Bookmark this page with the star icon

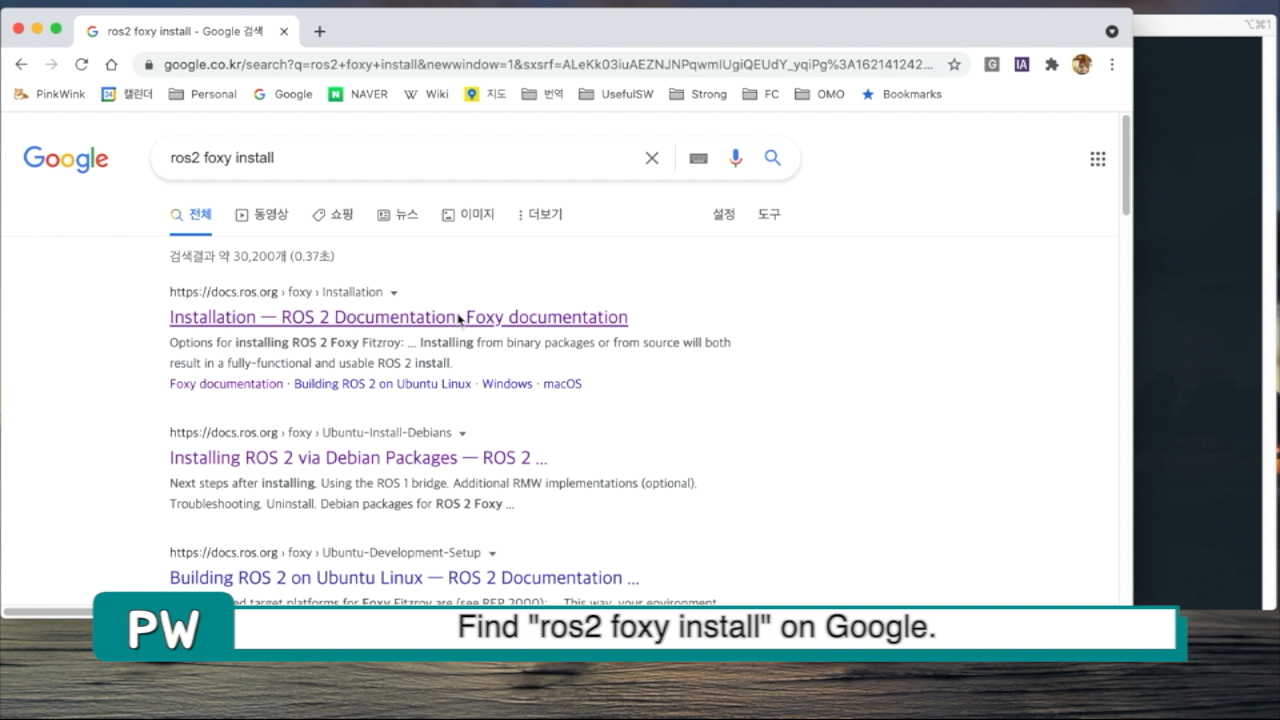954,64
